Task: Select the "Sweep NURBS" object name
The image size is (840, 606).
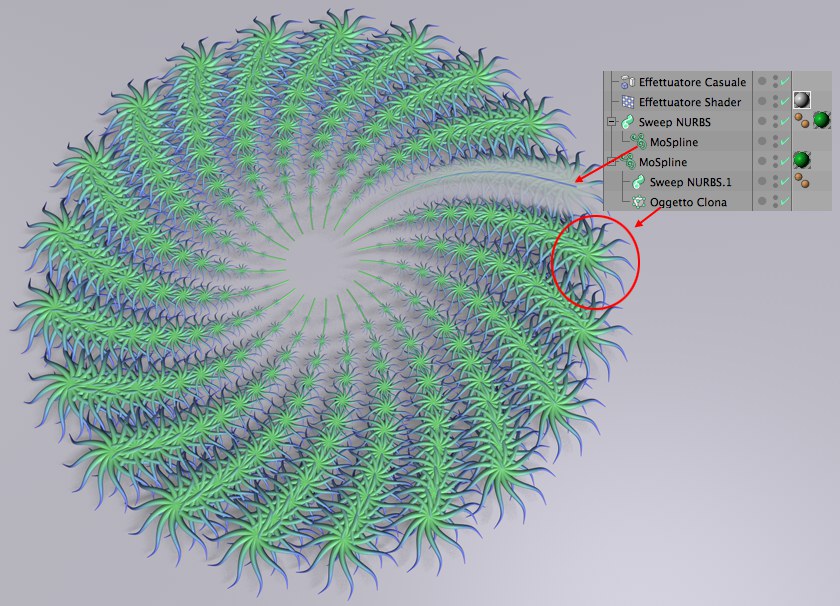Action: pos(675,122)
